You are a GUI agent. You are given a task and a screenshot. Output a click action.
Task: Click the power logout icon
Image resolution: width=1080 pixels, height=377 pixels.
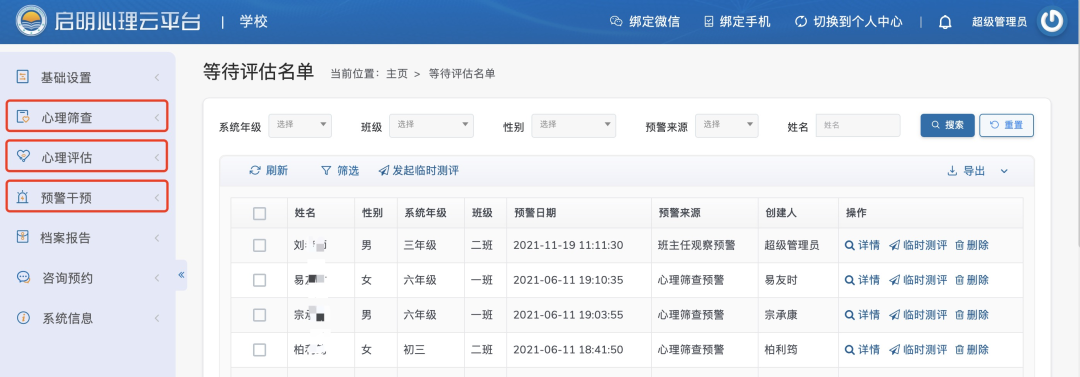point(1052,21)
